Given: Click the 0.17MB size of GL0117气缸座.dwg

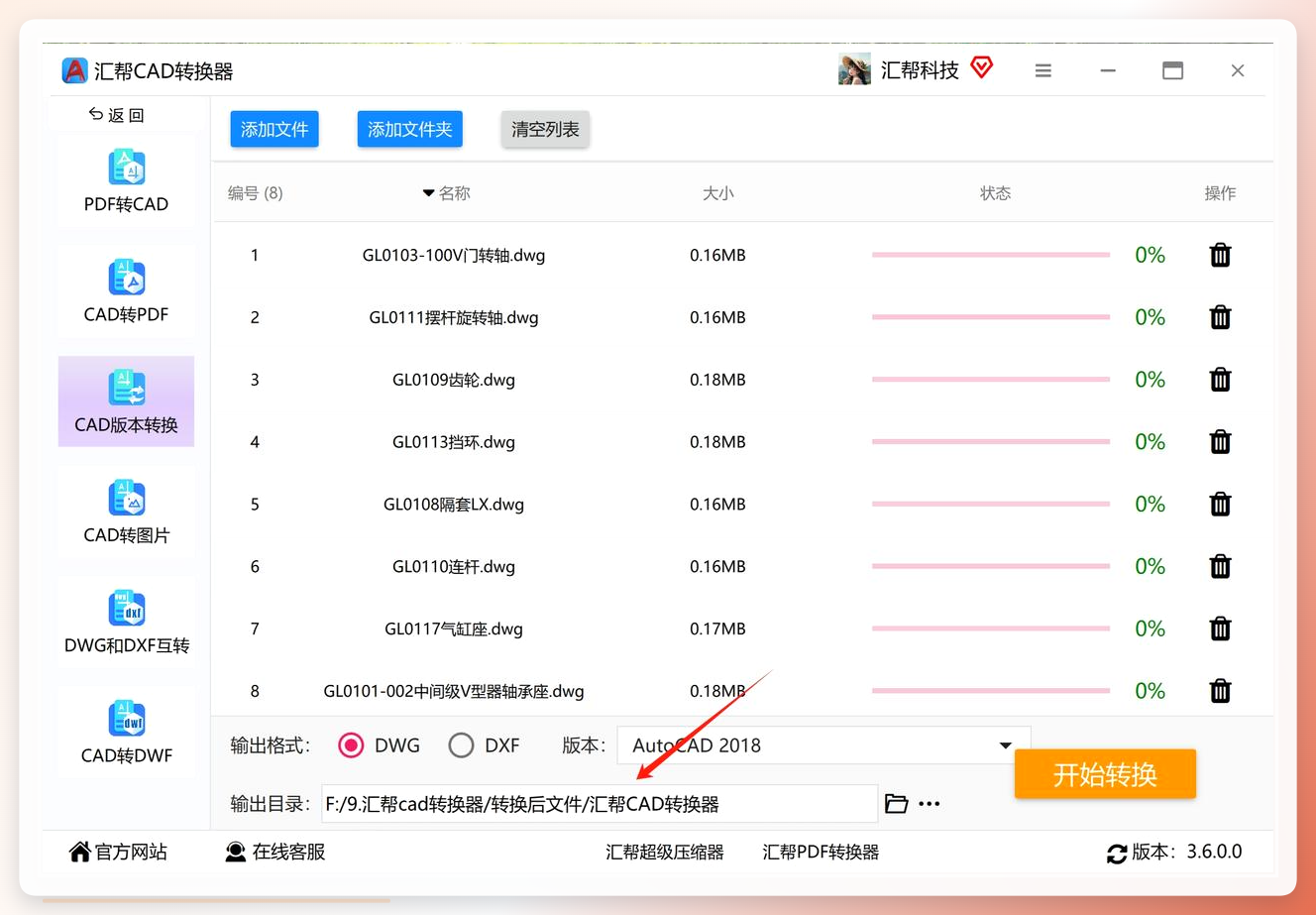Looking at the screenshot, I should coord(717,629).
